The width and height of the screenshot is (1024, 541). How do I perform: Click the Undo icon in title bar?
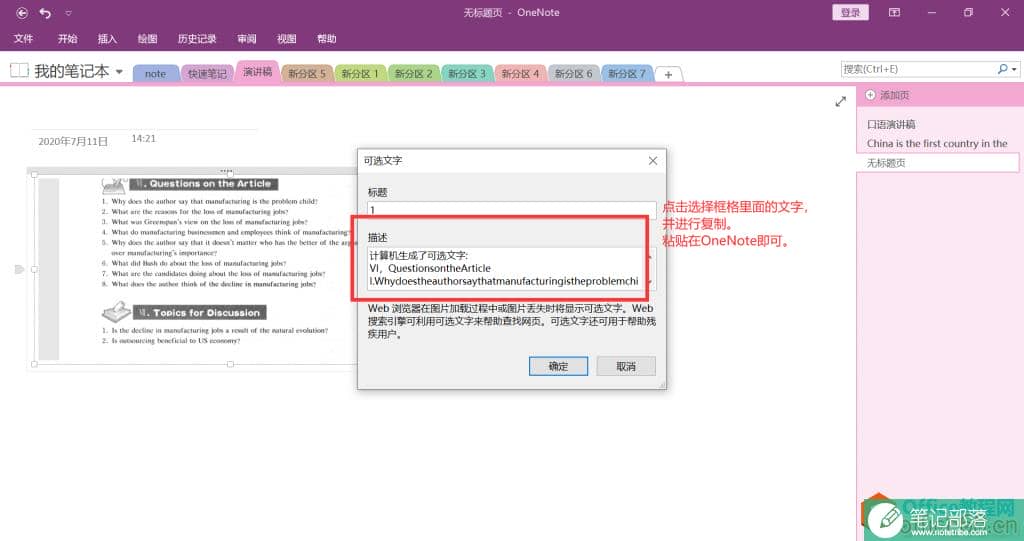point(45,12)
